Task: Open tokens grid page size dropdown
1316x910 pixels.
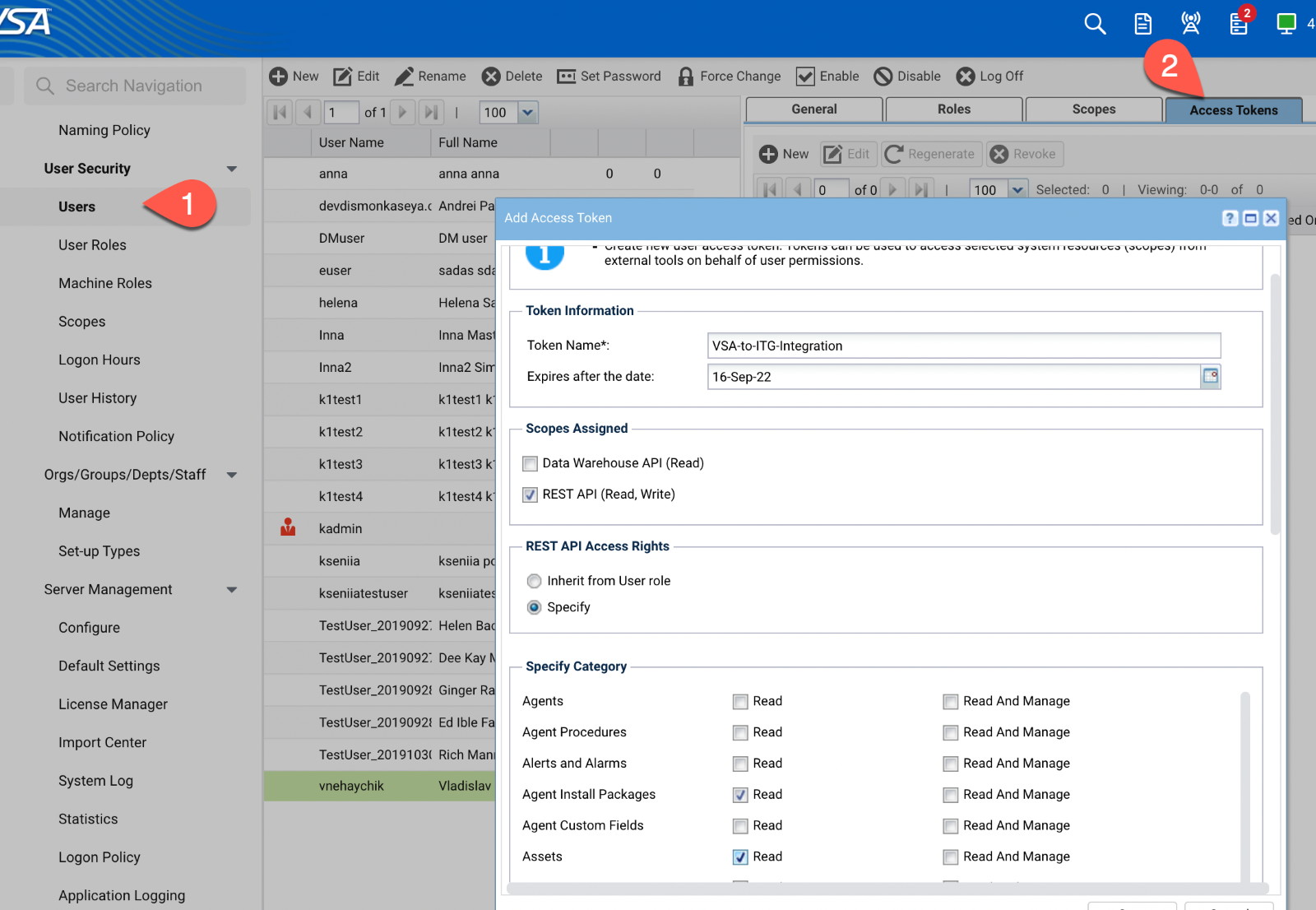Action: pyautogui.click(x=1017, y=190)
